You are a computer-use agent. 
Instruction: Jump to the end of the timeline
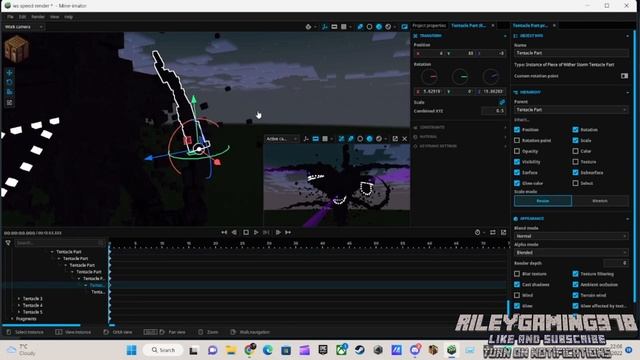click(x=288, y=232)
